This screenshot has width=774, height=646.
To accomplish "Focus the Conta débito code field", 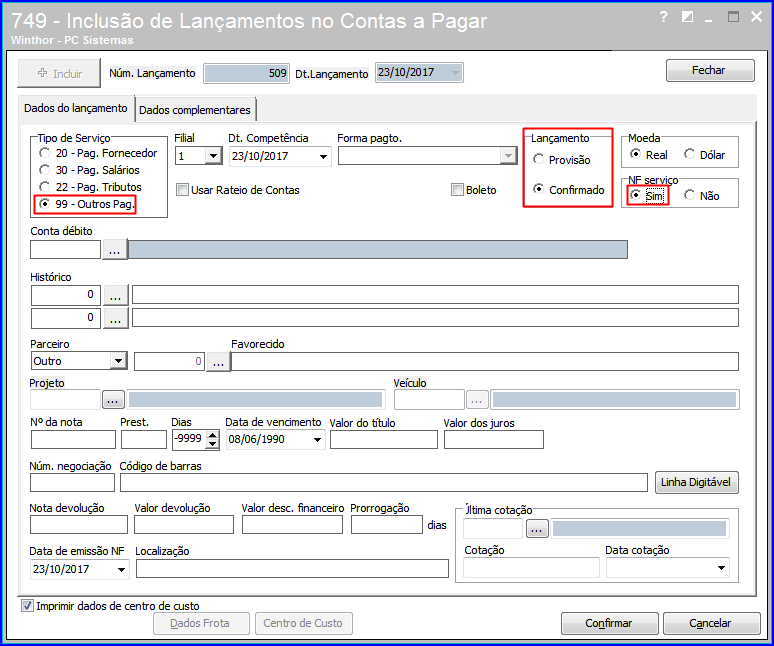I will click(x=66, y=250).
